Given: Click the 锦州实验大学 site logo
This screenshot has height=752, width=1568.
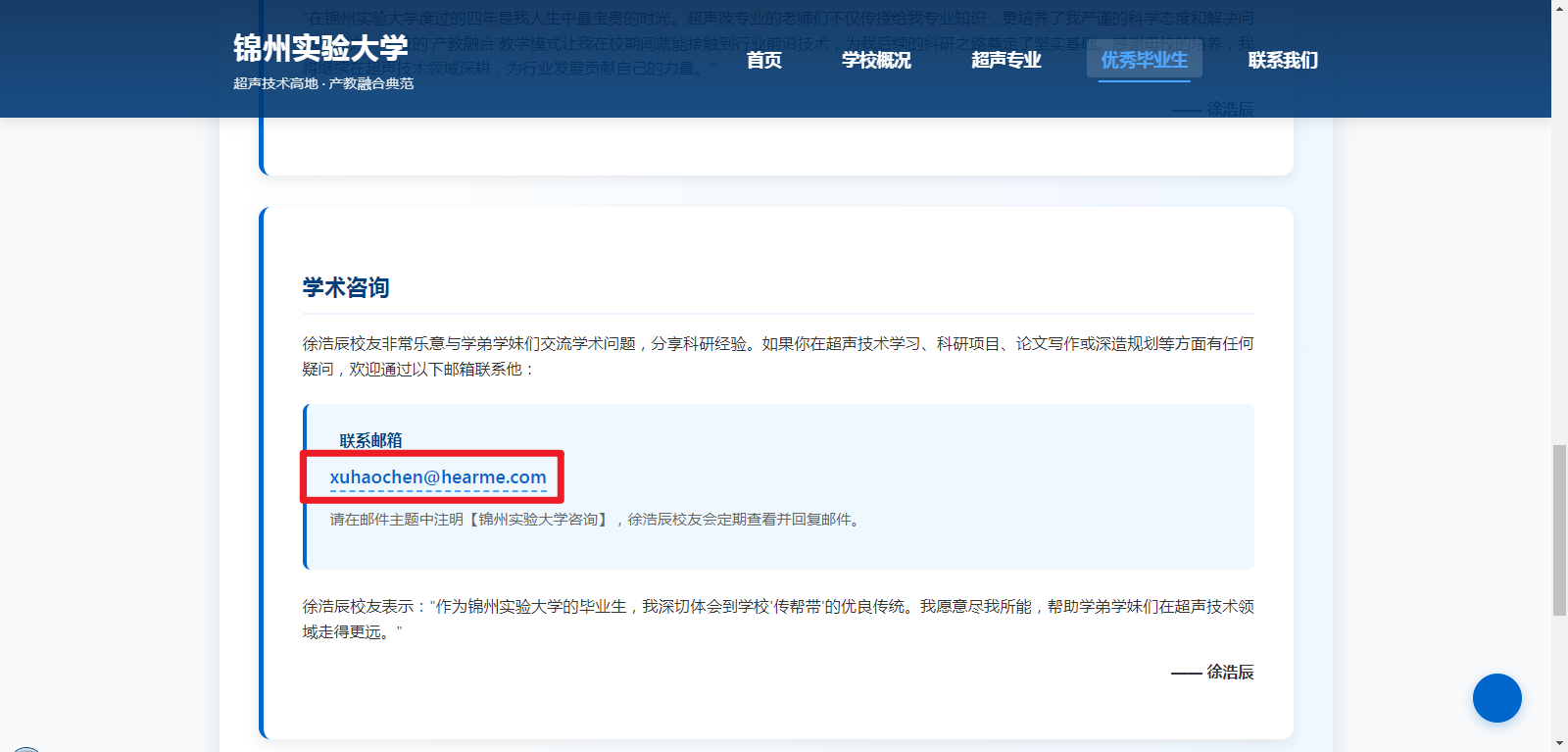Looking at the screenshot, I should [x=320, y=48].
